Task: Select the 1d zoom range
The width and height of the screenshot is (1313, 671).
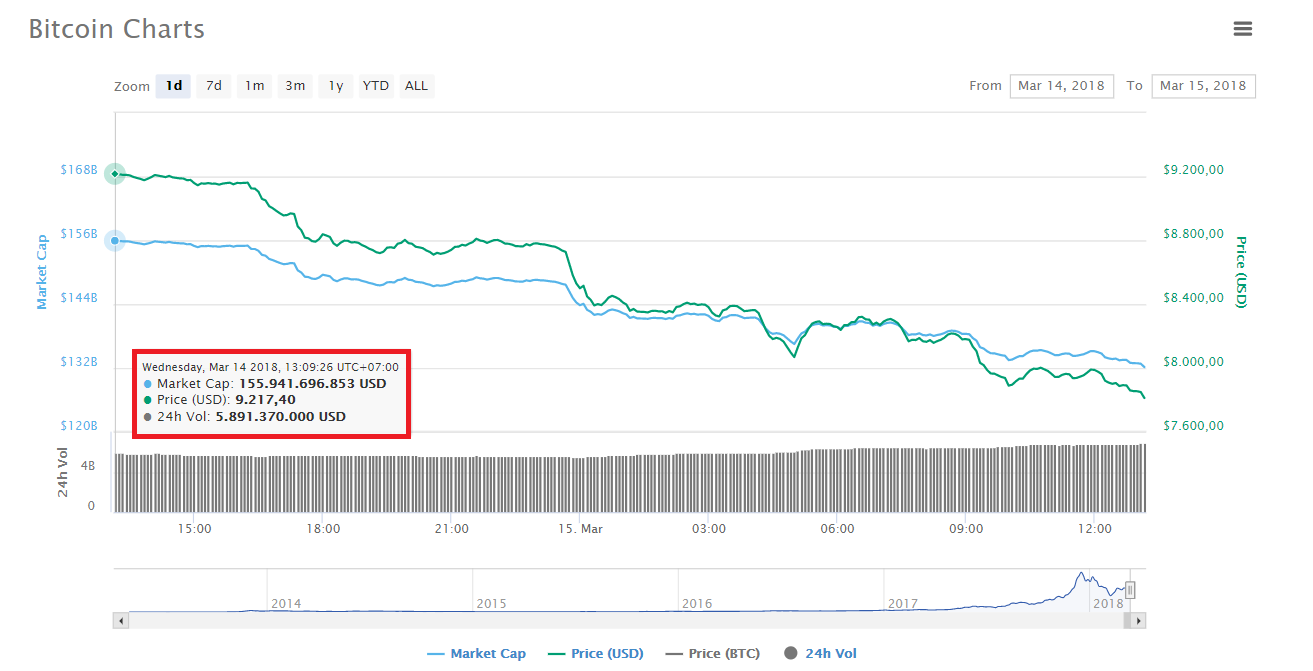Action: pos(173,86)
